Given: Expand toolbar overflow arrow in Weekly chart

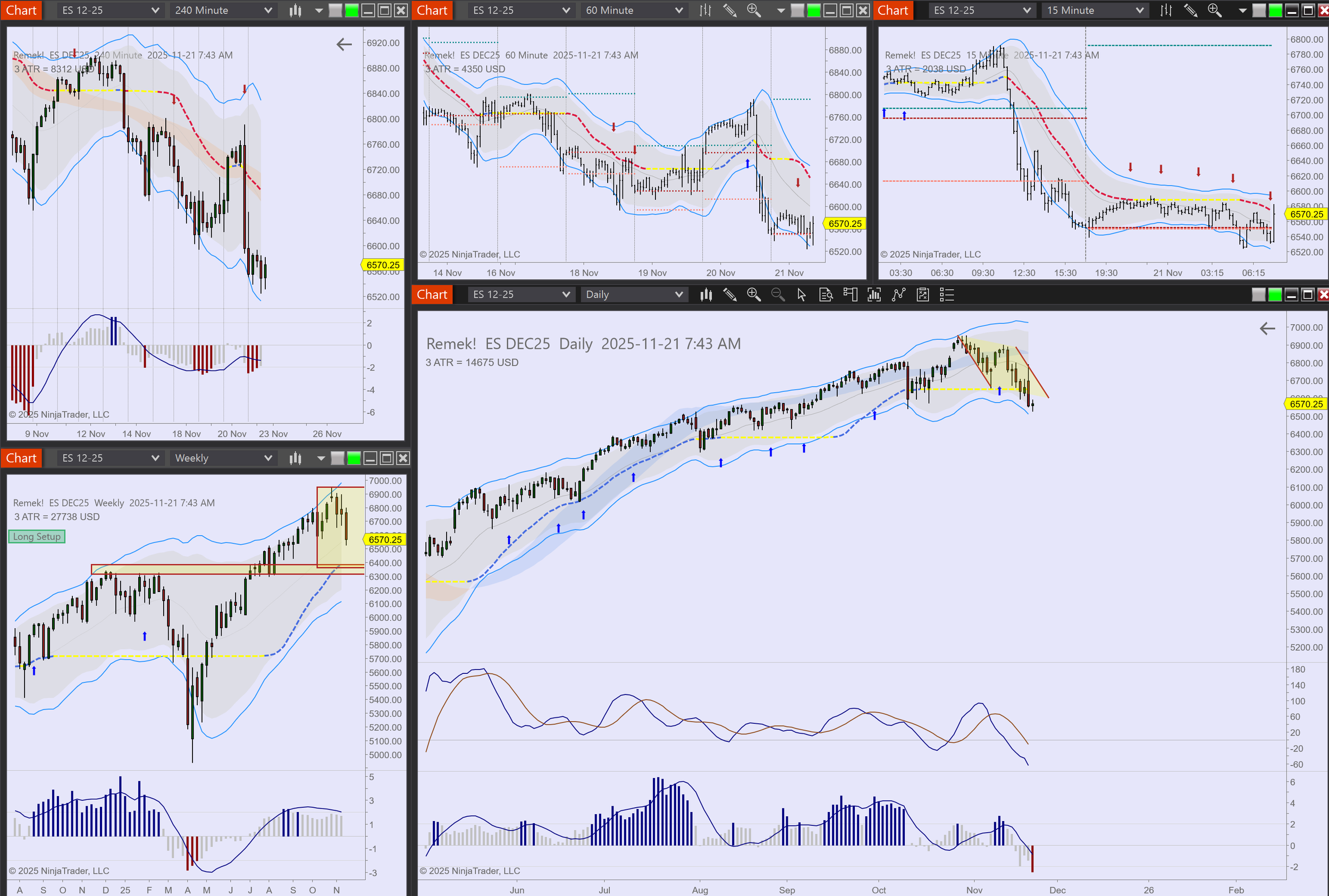Looking at the screenshot, I should [321, 458].
